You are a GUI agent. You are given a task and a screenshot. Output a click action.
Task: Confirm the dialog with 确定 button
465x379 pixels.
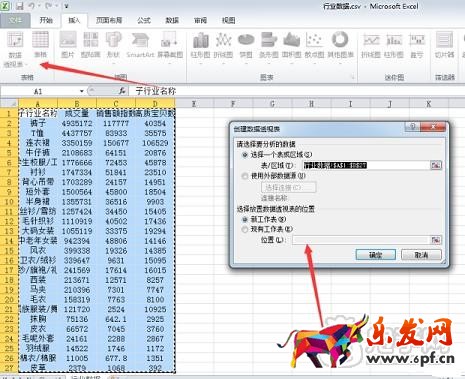(376, 255)
